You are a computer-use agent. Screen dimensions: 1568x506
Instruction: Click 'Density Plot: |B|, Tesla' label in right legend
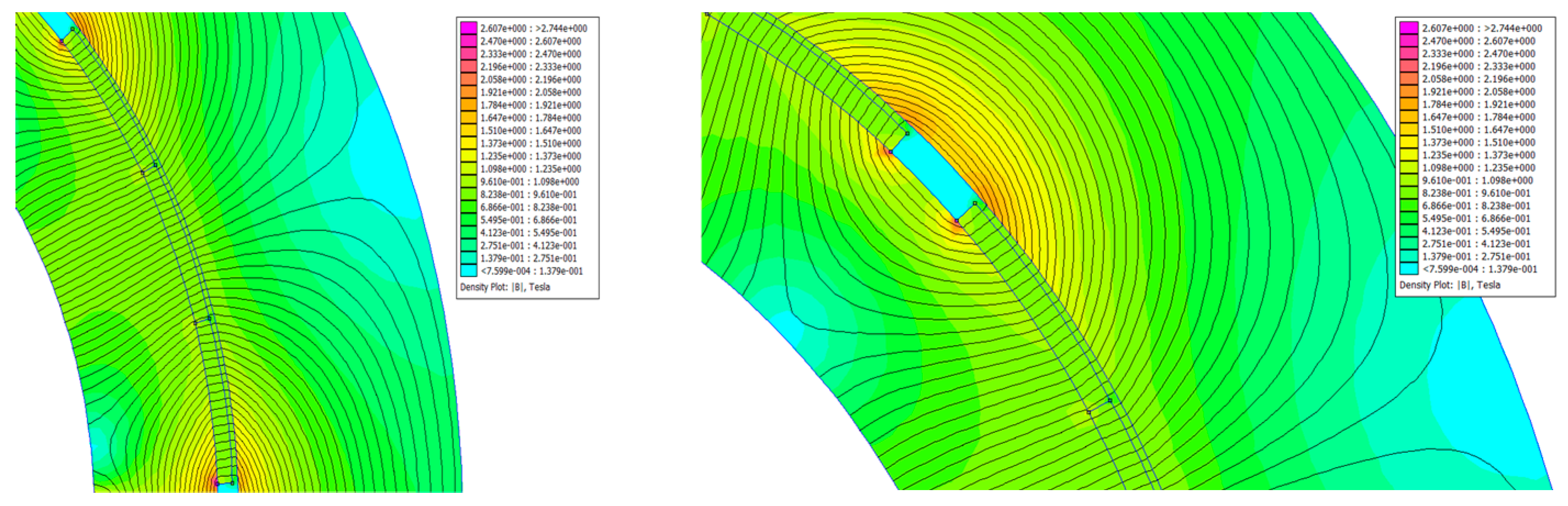coord(1450,285)
